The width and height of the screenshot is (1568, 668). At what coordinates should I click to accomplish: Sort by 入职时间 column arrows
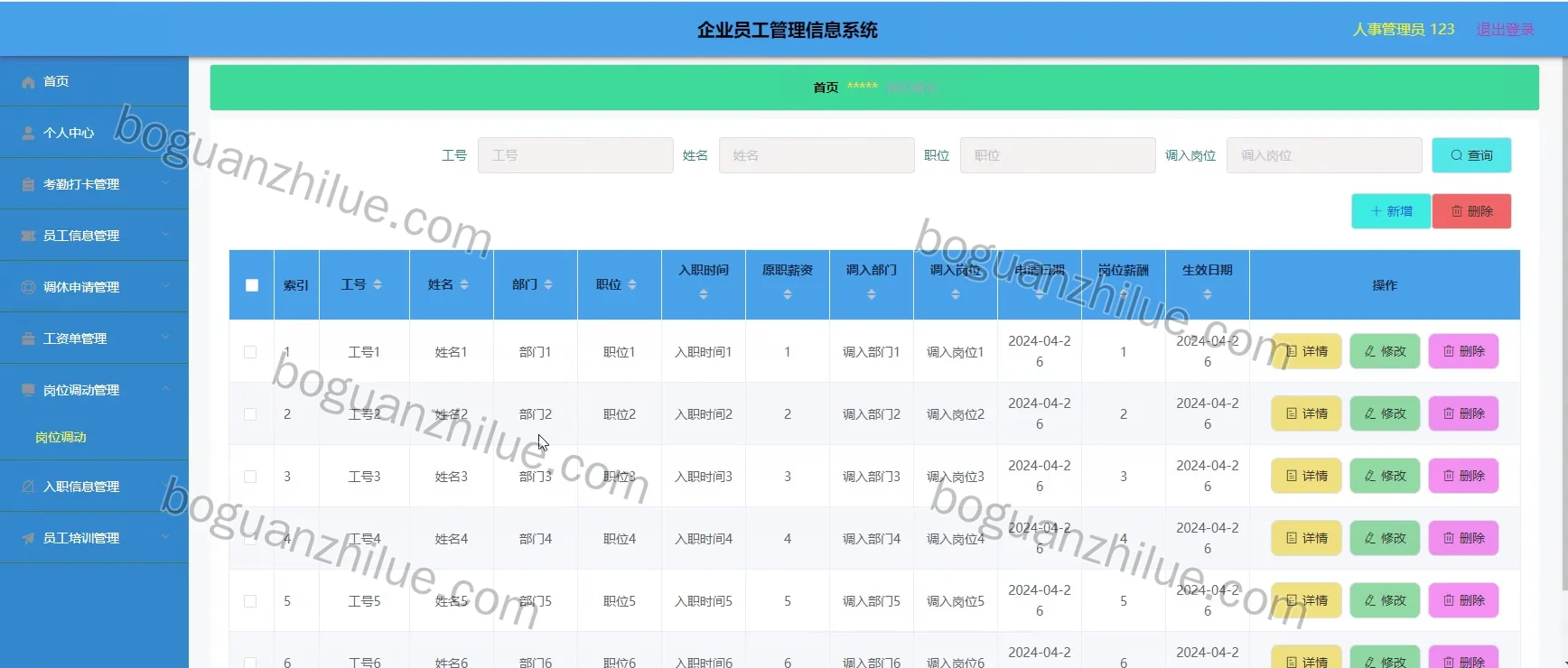click(x=704, y=295)
